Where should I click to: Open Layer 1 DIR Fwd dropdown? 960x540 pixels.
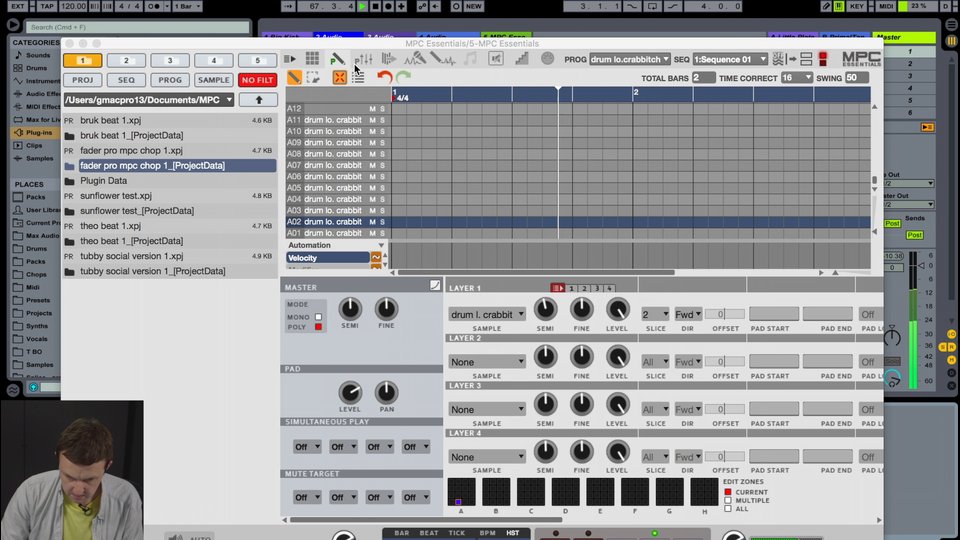(688, 314)
